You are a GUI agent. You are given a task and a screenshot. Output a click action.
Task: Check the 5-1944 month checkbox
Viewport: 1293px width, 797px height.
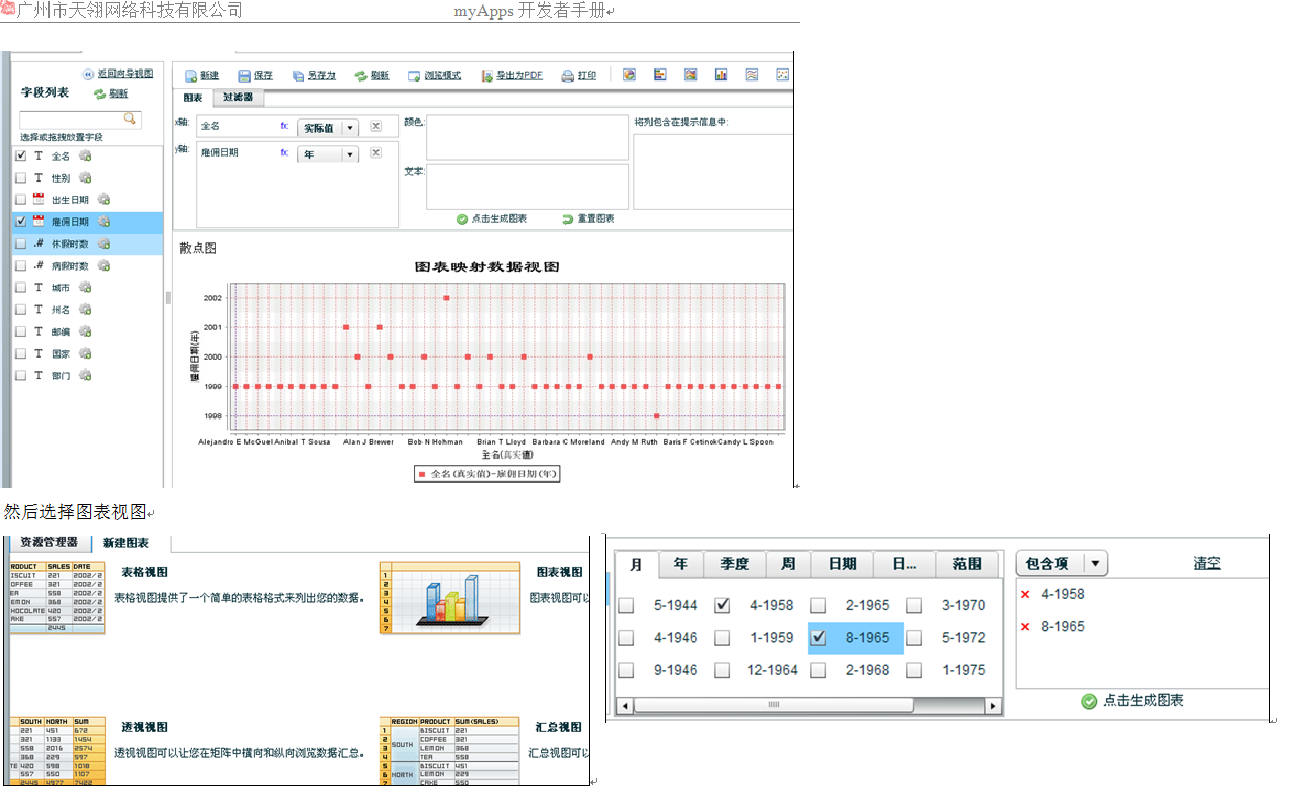[x=626, y=605]
